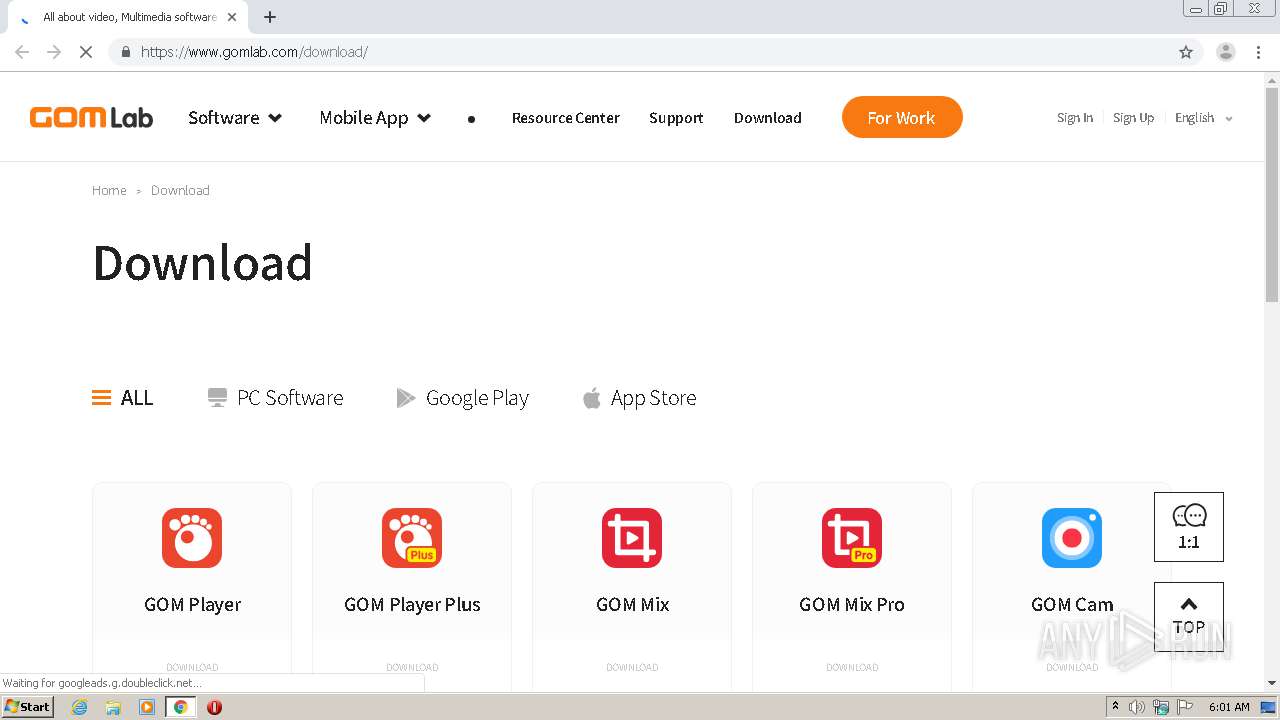
Task: Open the media player taskbar icon
Action: 147,707
